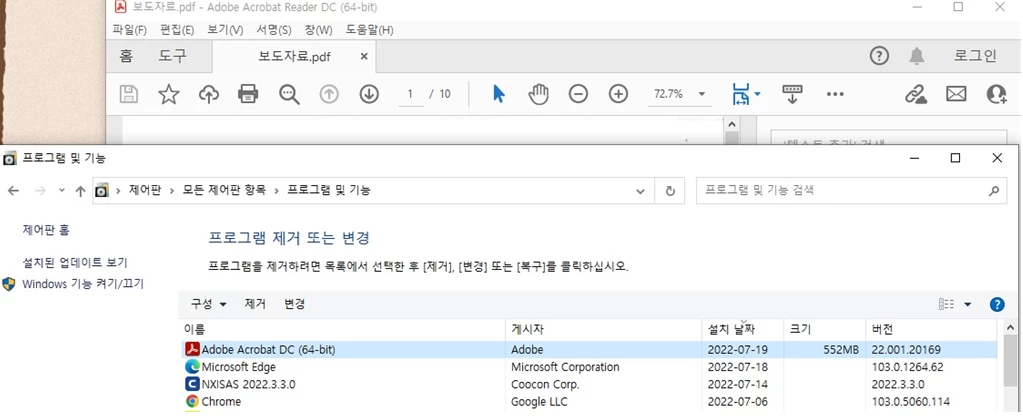Refresh the Programs and Features address bar
Image resolution: width=1023 pixels, height=420 pixels.
669,191
